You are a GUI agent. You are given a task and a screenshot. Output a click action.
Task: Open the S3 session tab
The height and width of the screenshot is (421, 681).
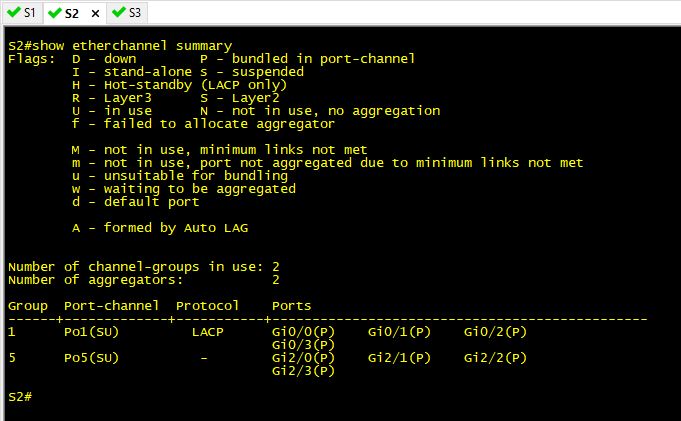127,13
